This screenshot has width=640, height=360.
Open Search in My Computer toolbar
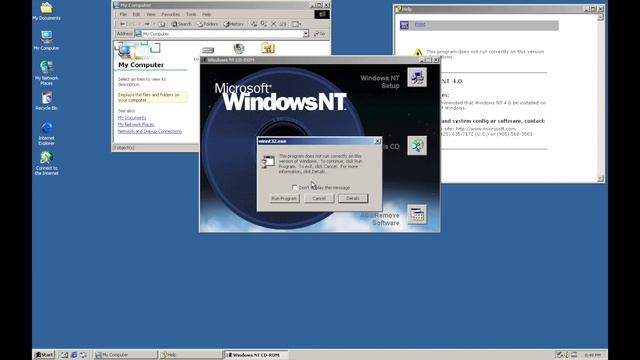click(182, 24)
